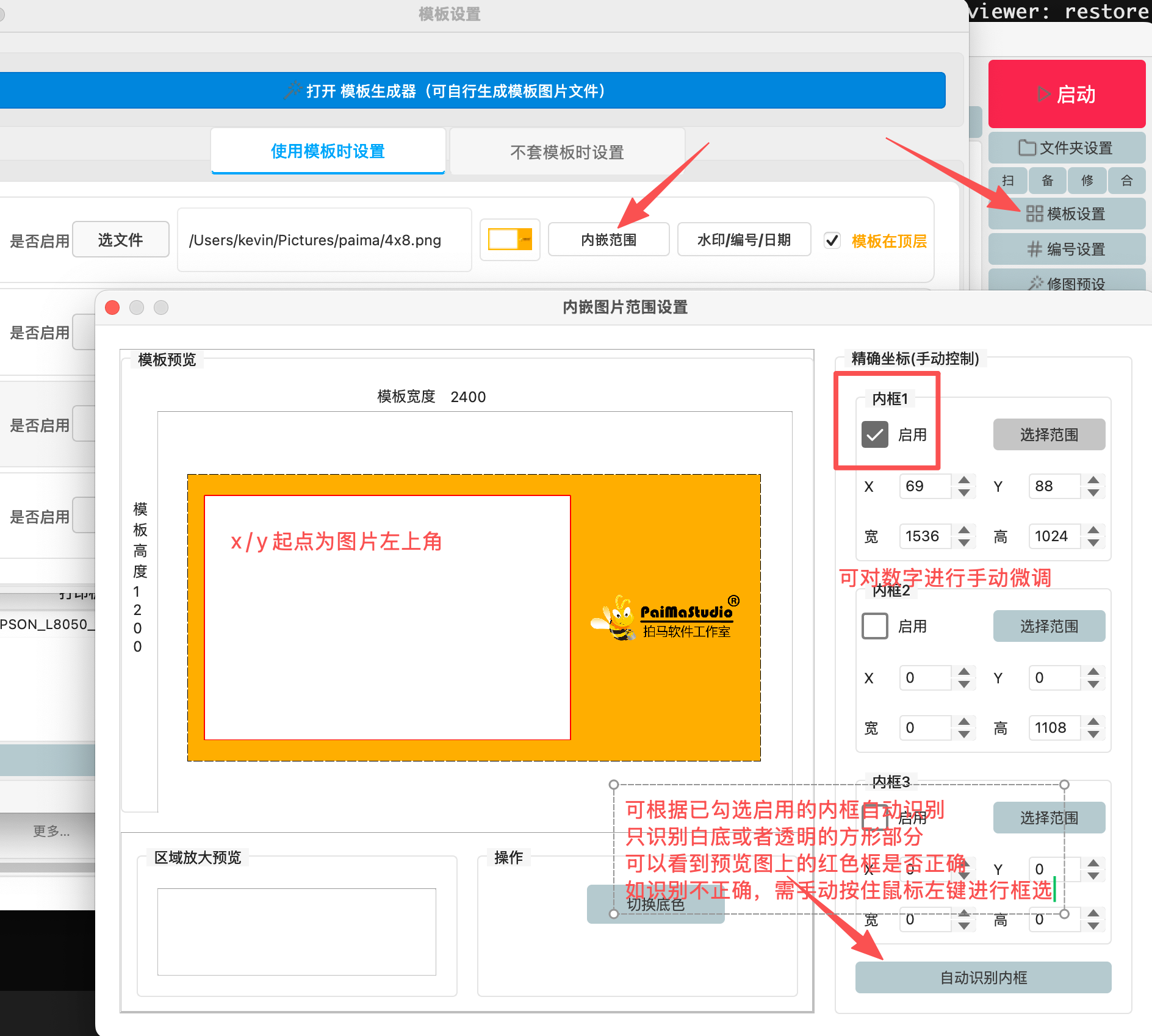
Task: Open the 文件夹设置 folder settings panel
Action: pyautogui.click(x=1066, y=148)
